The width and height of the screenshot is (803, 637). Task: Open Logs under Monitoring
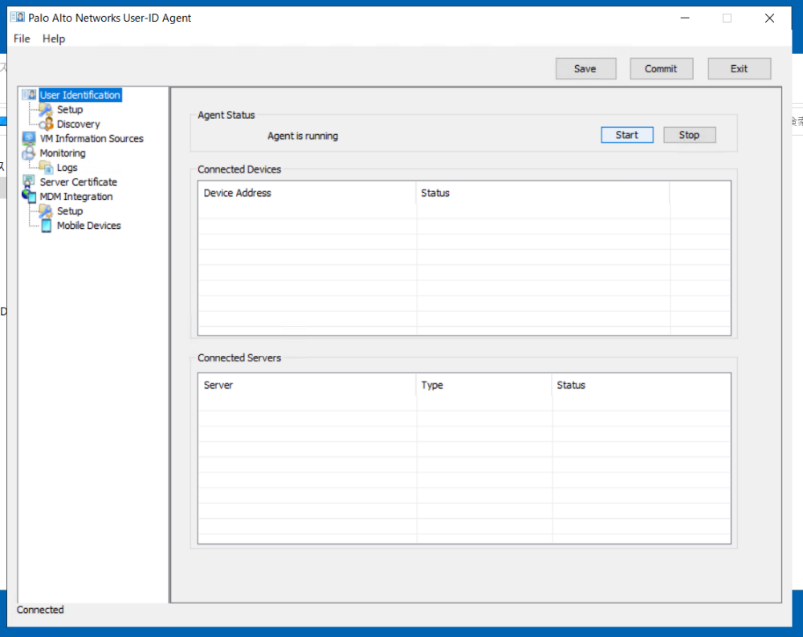[67, 167]
